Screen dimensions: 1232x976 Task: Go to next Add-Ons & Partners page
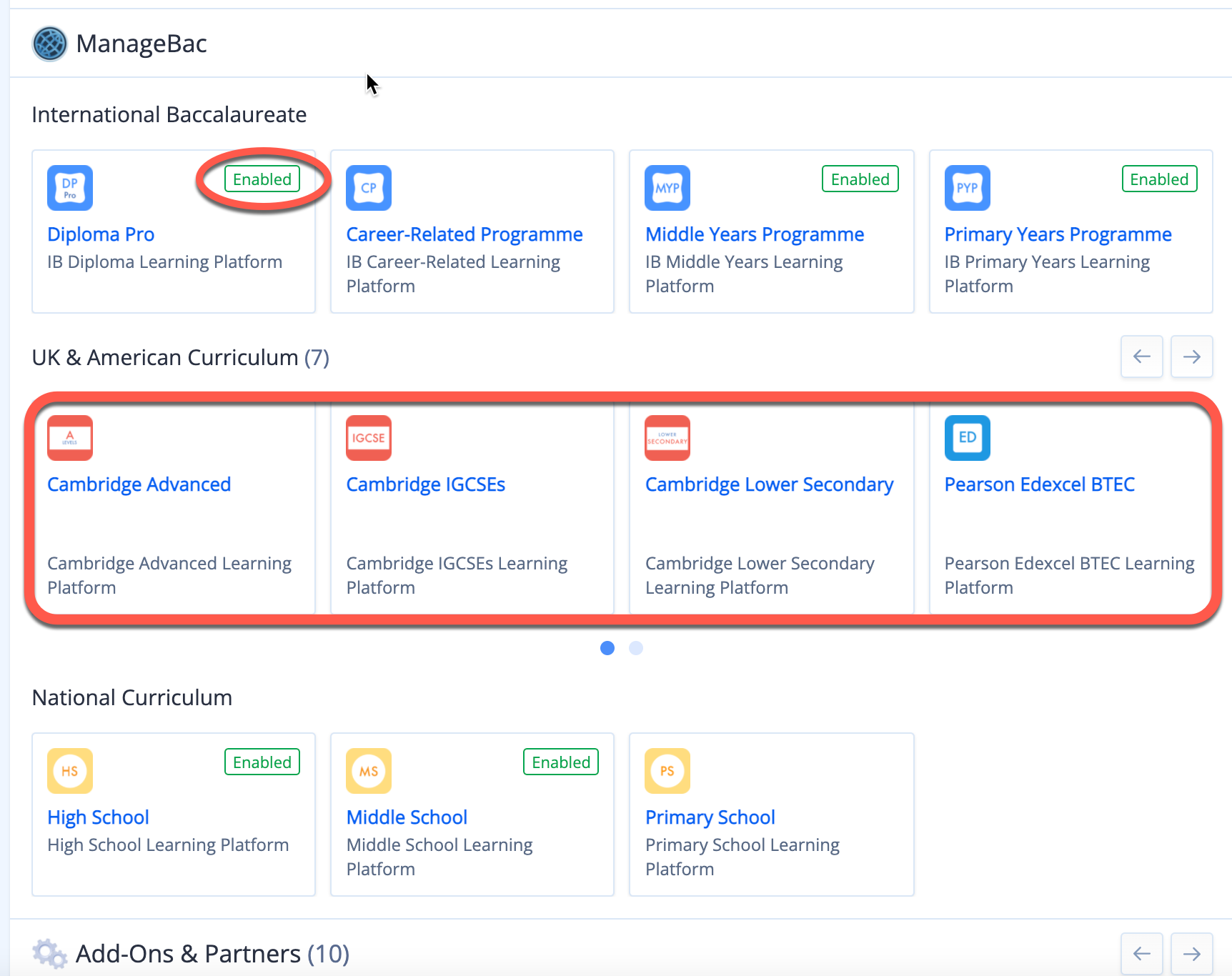(1192, 954)
